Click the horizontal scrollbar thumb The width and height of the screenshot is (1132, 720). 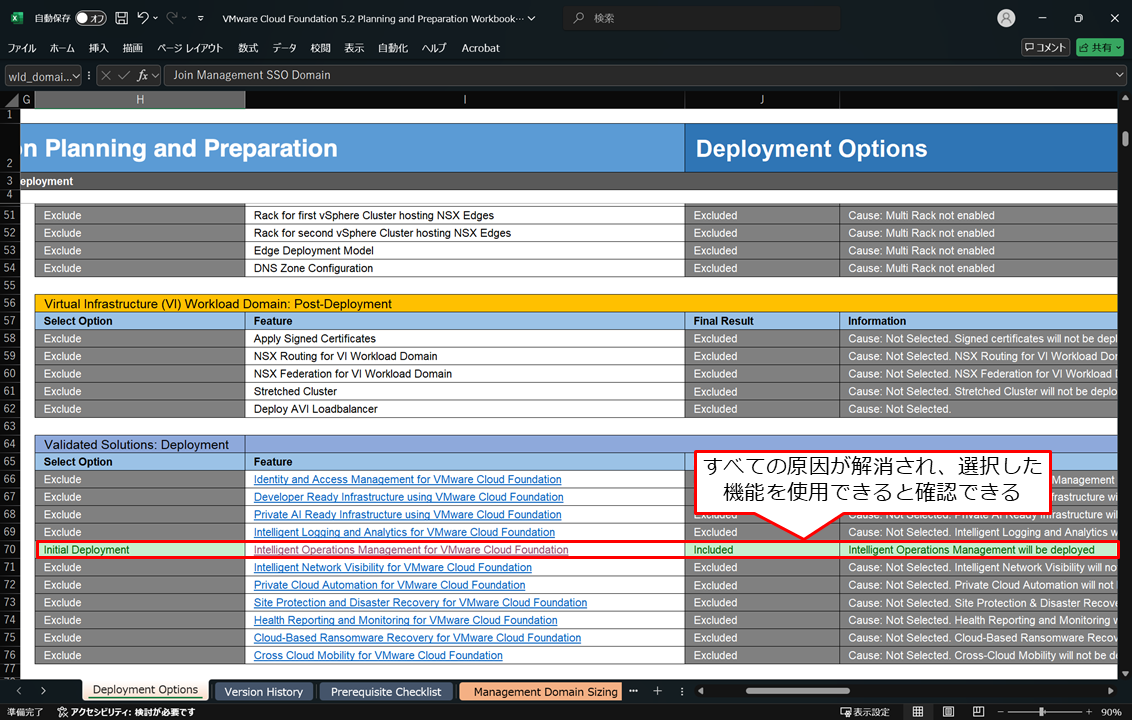click(x=797, y=691)
